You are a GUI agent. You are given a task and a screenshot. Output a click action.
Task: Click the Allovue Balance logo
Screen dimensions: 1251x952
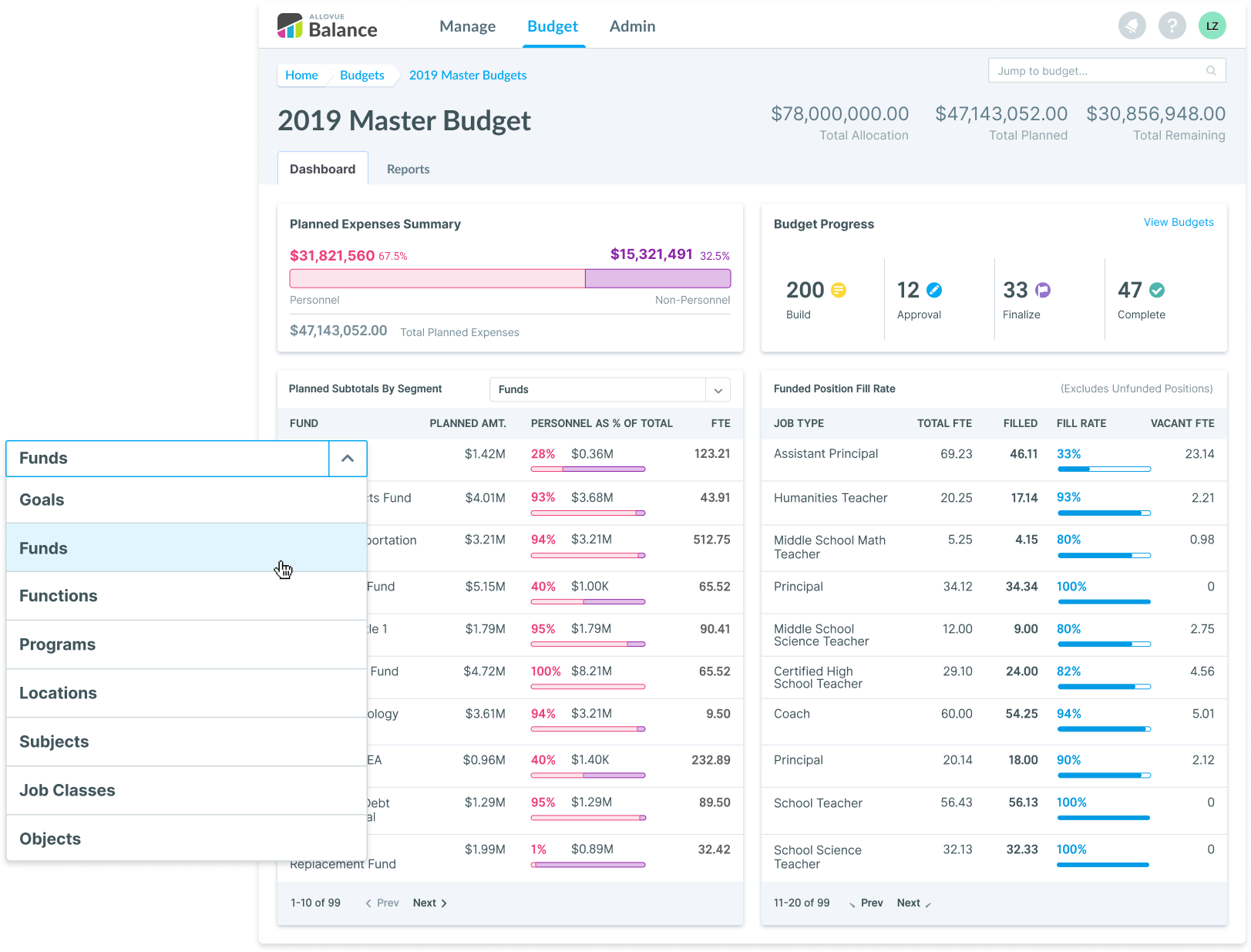click(328, 26)
